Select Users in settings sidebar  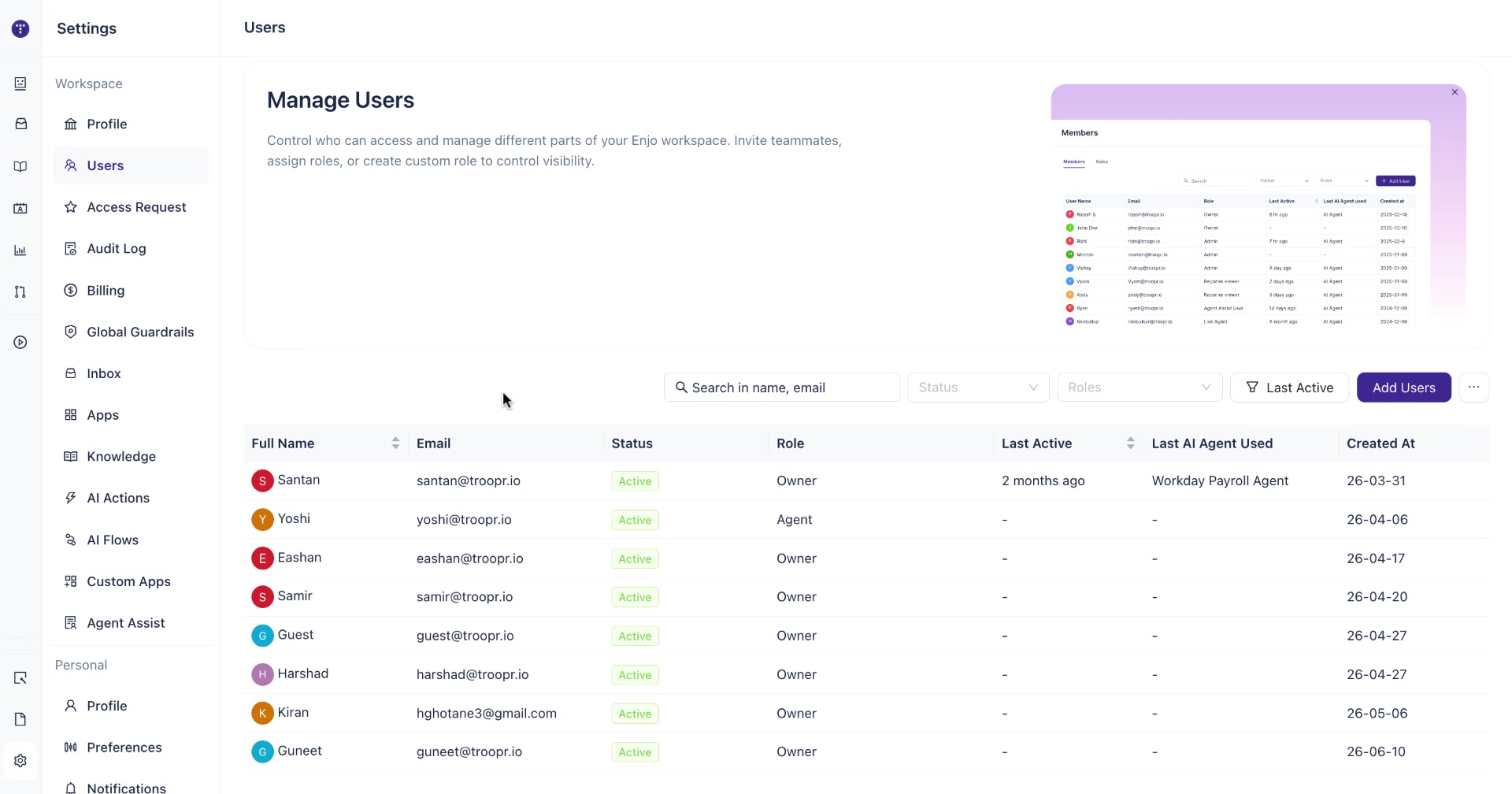pyautogui.click(x=131, y=165)
